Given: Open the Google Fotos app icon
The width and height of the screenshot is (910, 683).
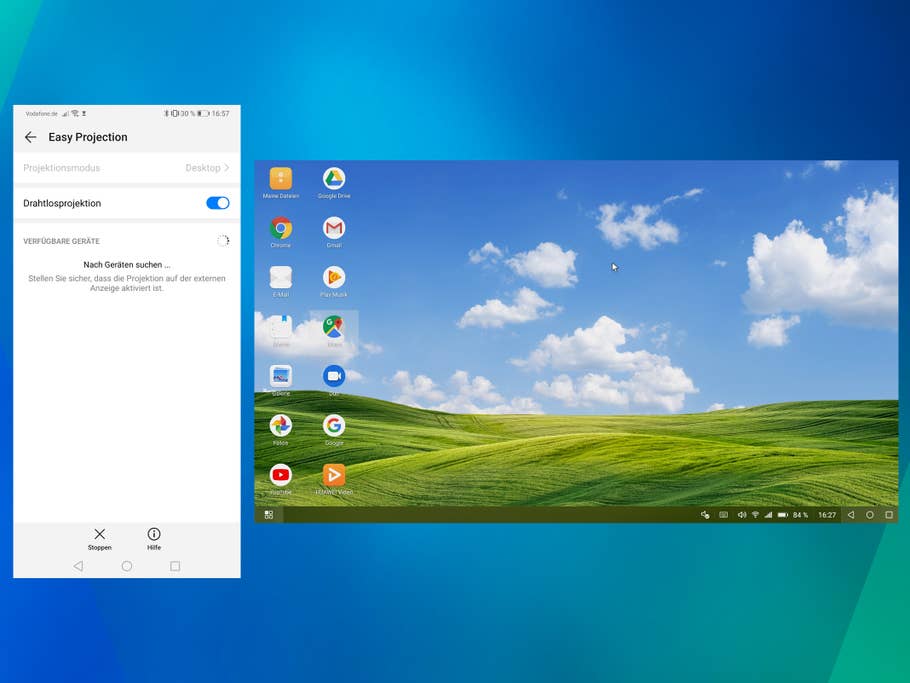Looking at the screenshot, I should (x=281, y=425).
